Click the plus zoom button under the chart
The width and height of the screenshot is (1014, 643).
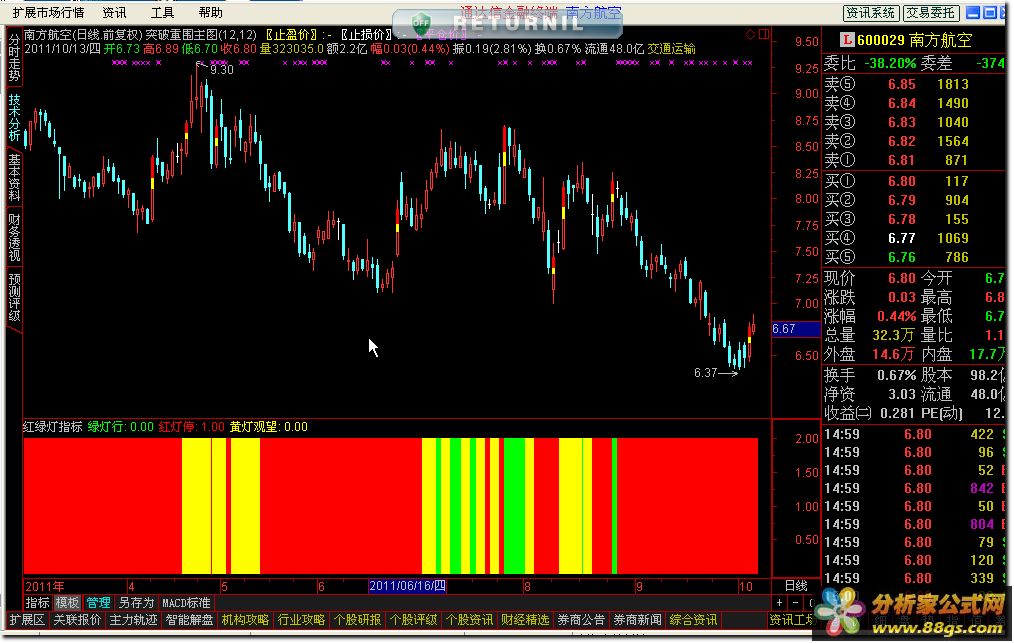click(x=780, y=603)
